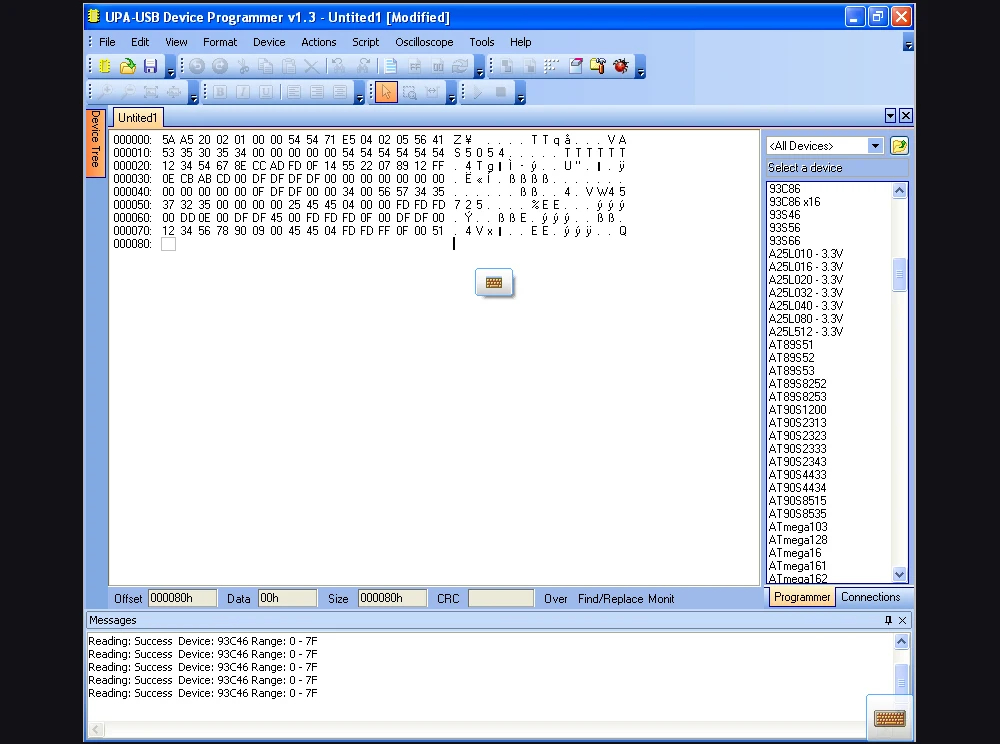Expand the file toolbar options arrow
The height and width of the screenshot is (744, 1000).
171,71
